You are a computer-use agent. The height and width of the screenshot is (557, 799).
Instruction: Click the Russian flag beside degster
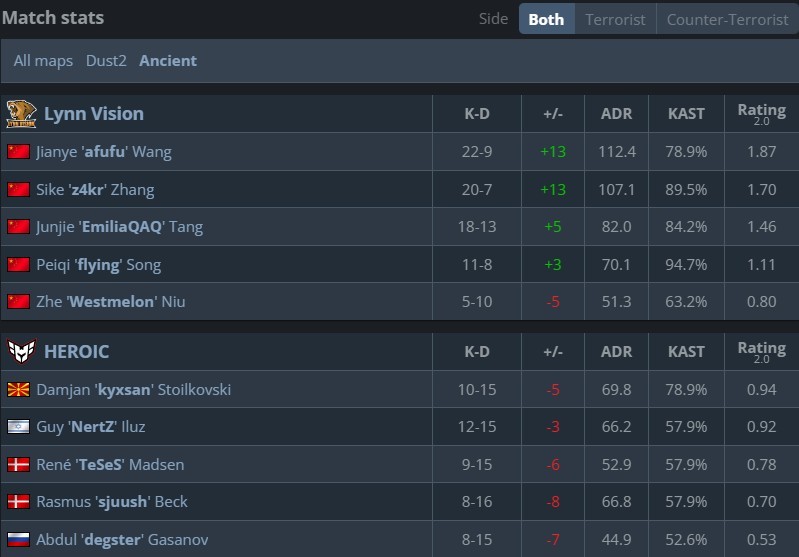18,539
